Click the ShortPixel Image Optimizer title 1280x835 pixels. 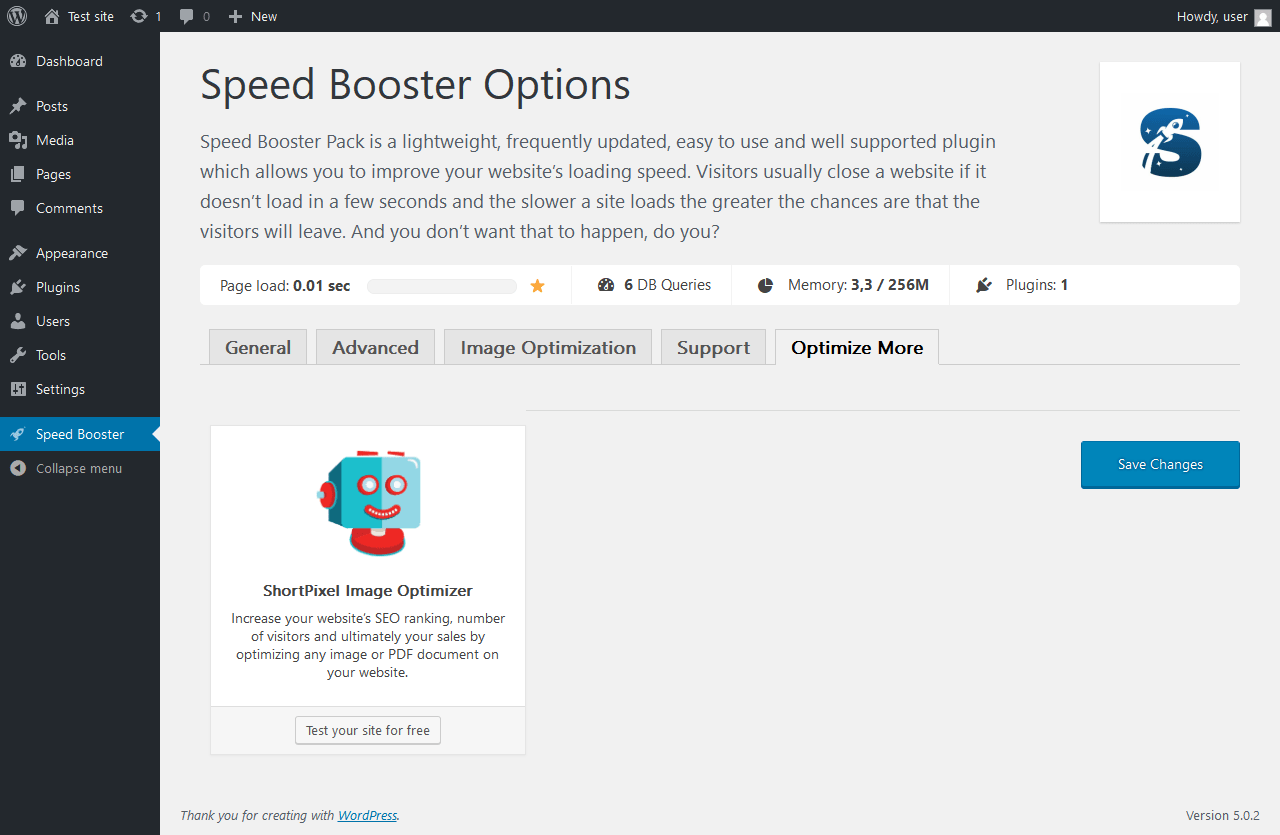(x=368, y=590)
